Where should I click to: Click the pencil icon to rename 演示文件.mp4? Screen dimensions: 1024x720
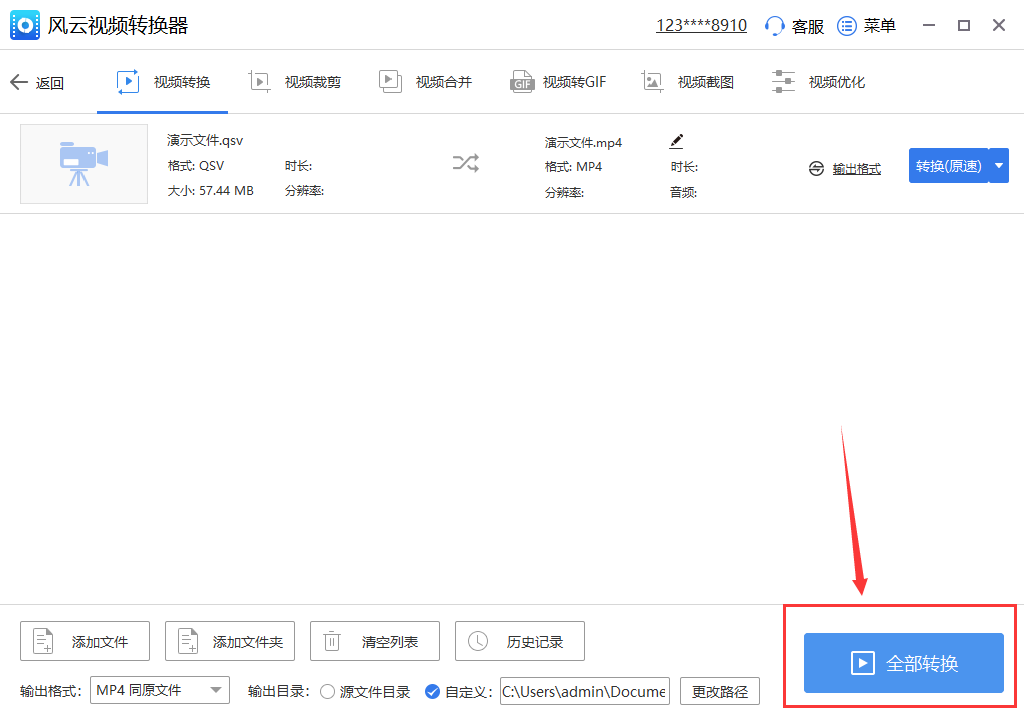pyautogui.click(x=677, y=141)
